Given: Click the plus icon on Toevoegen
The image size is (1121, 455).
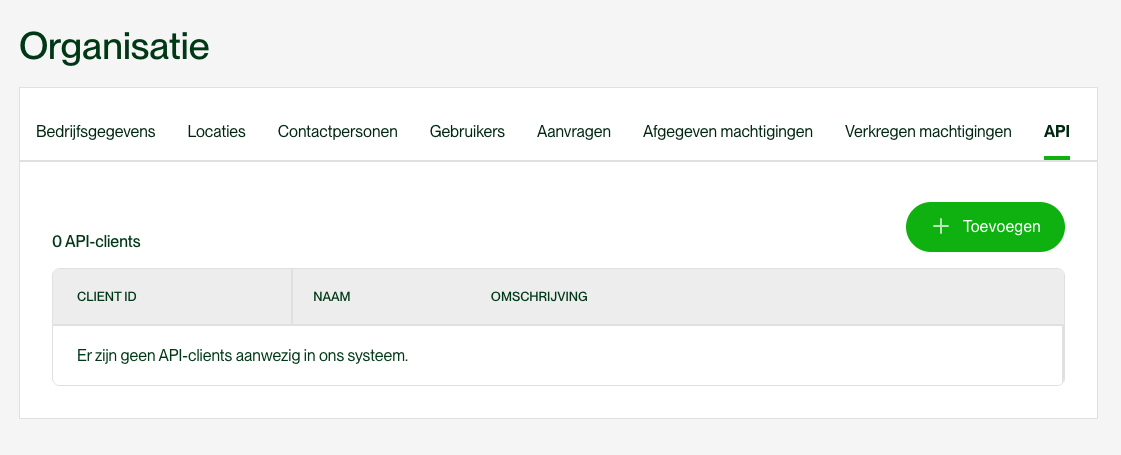Looking at the screenshot, I should (940, 227).
